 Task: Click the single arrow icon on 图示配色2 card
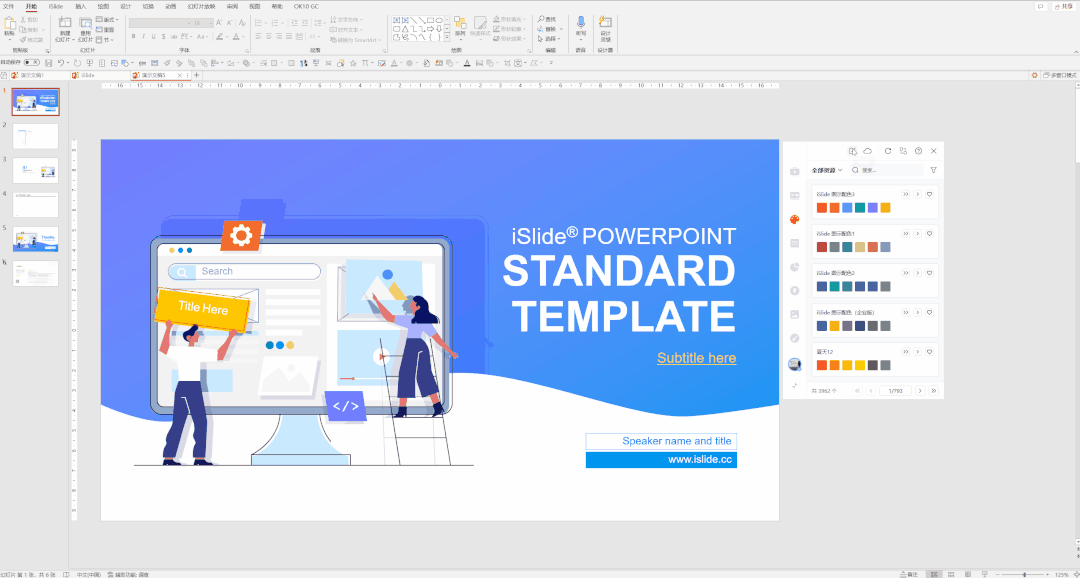[x=917, y=273]
